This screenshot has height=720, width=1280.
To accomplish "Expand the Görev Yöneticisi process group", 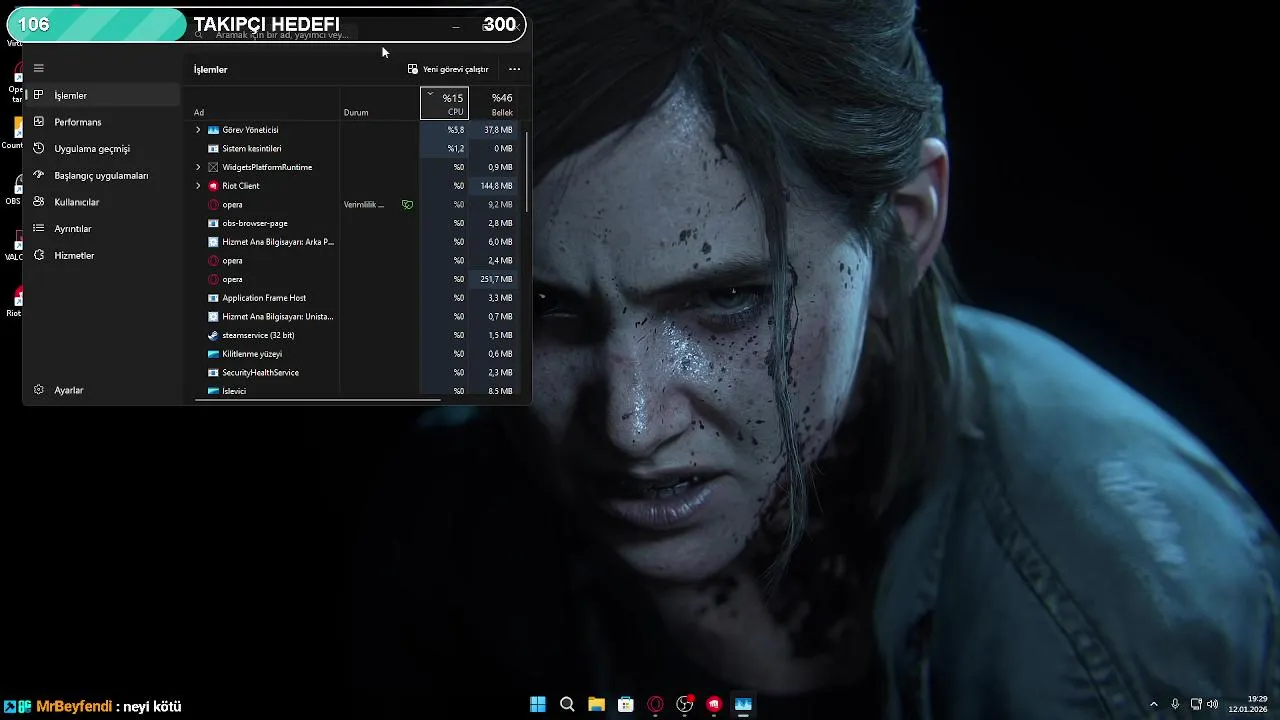I will [198, 130].
